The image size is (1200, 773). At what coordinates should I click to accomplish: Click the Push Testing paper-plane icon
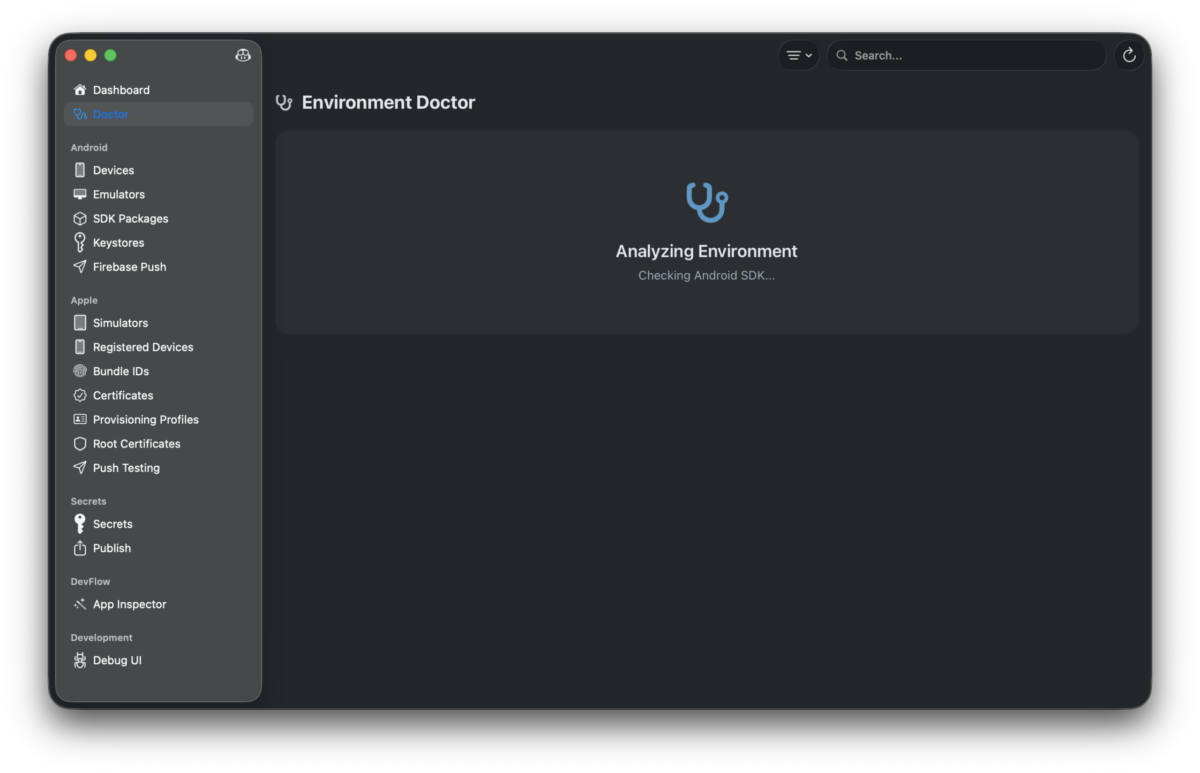pyautogui.click(x=80, y=468)
